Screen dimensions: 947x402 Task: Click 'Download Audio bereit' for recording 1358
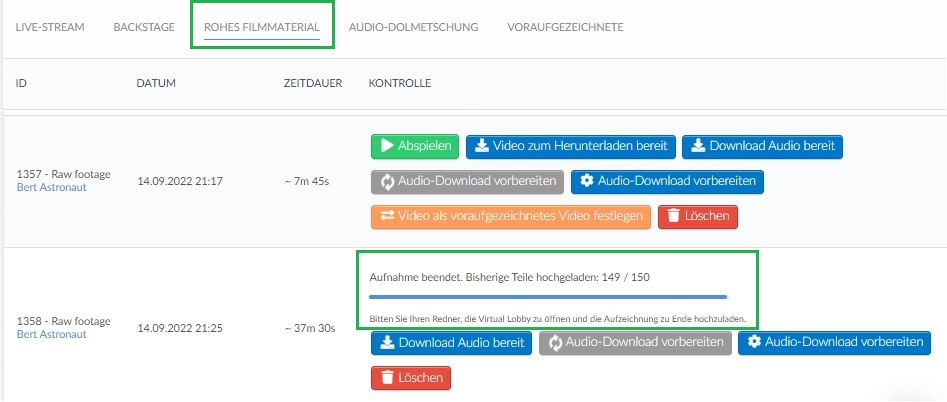click(451, 343)
